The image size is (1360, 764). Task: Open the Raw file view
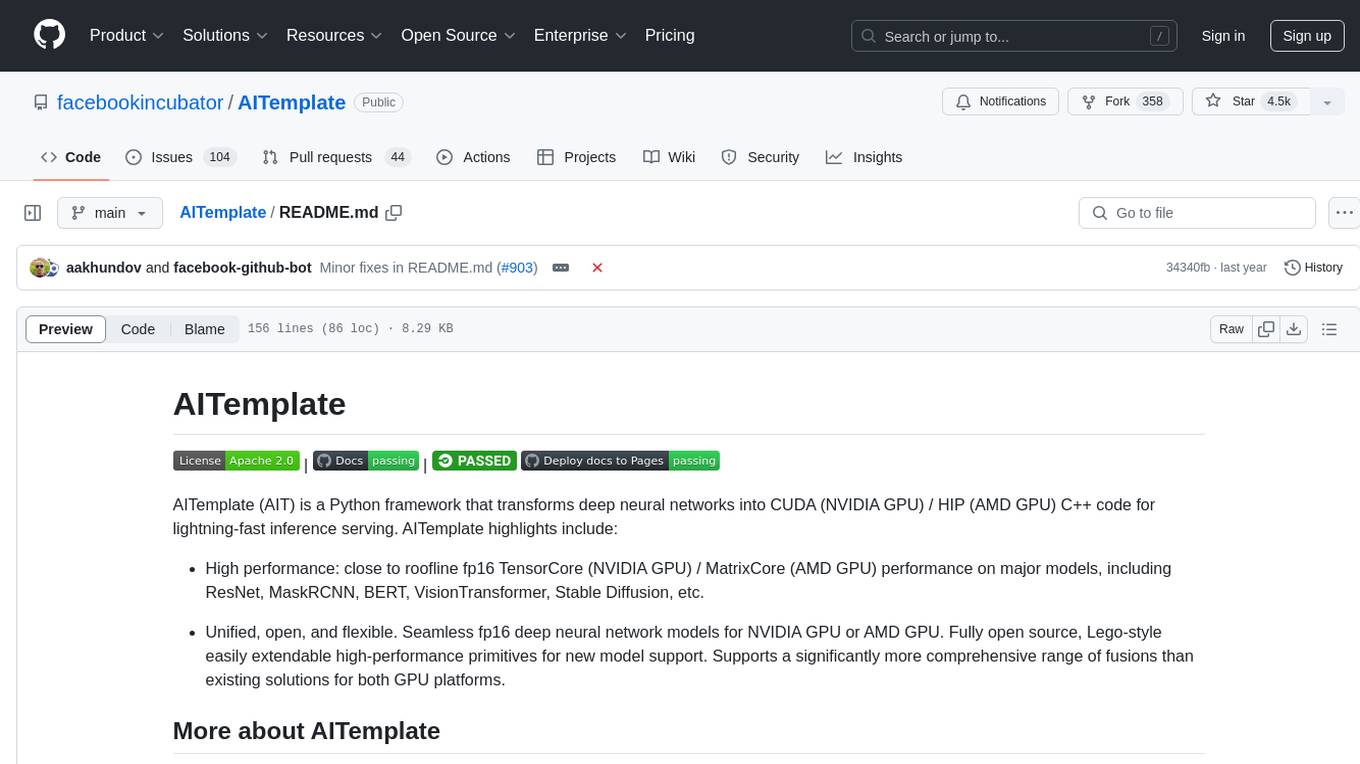point(1231,329)
